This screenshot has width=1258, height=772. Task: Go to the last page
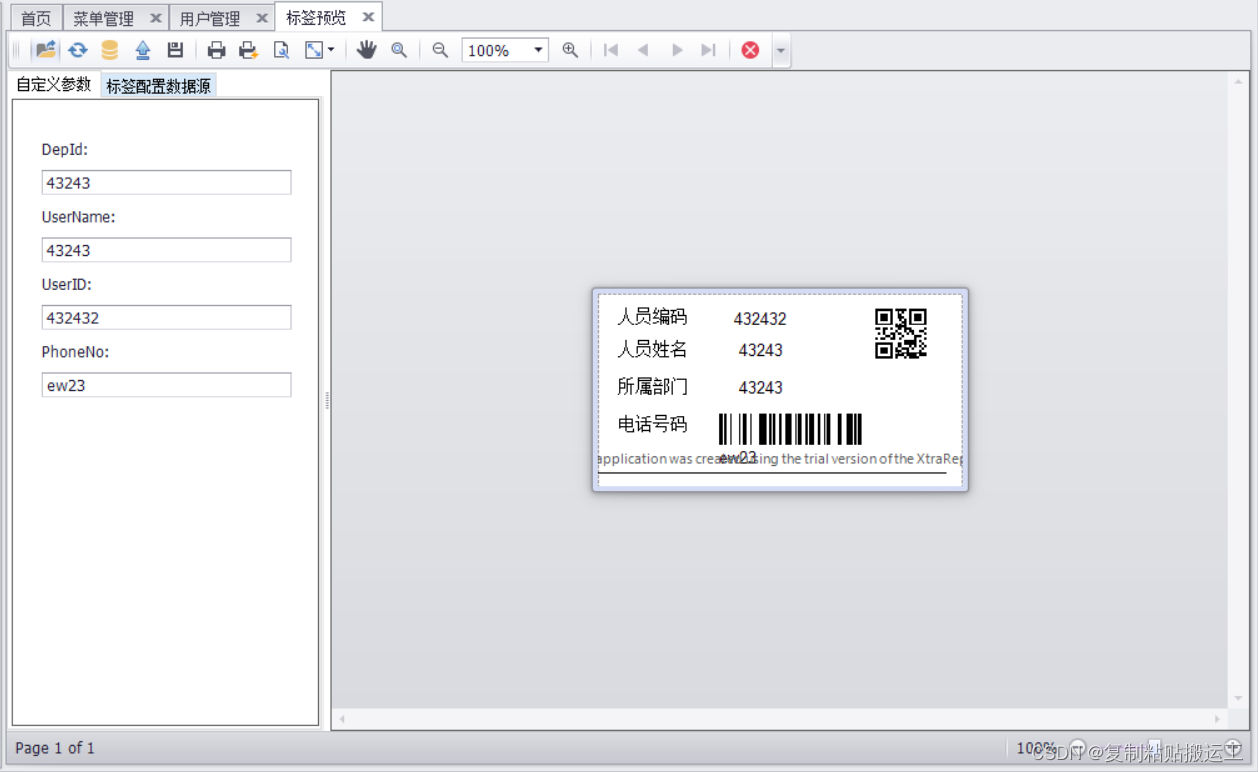[x=710, y=49]
